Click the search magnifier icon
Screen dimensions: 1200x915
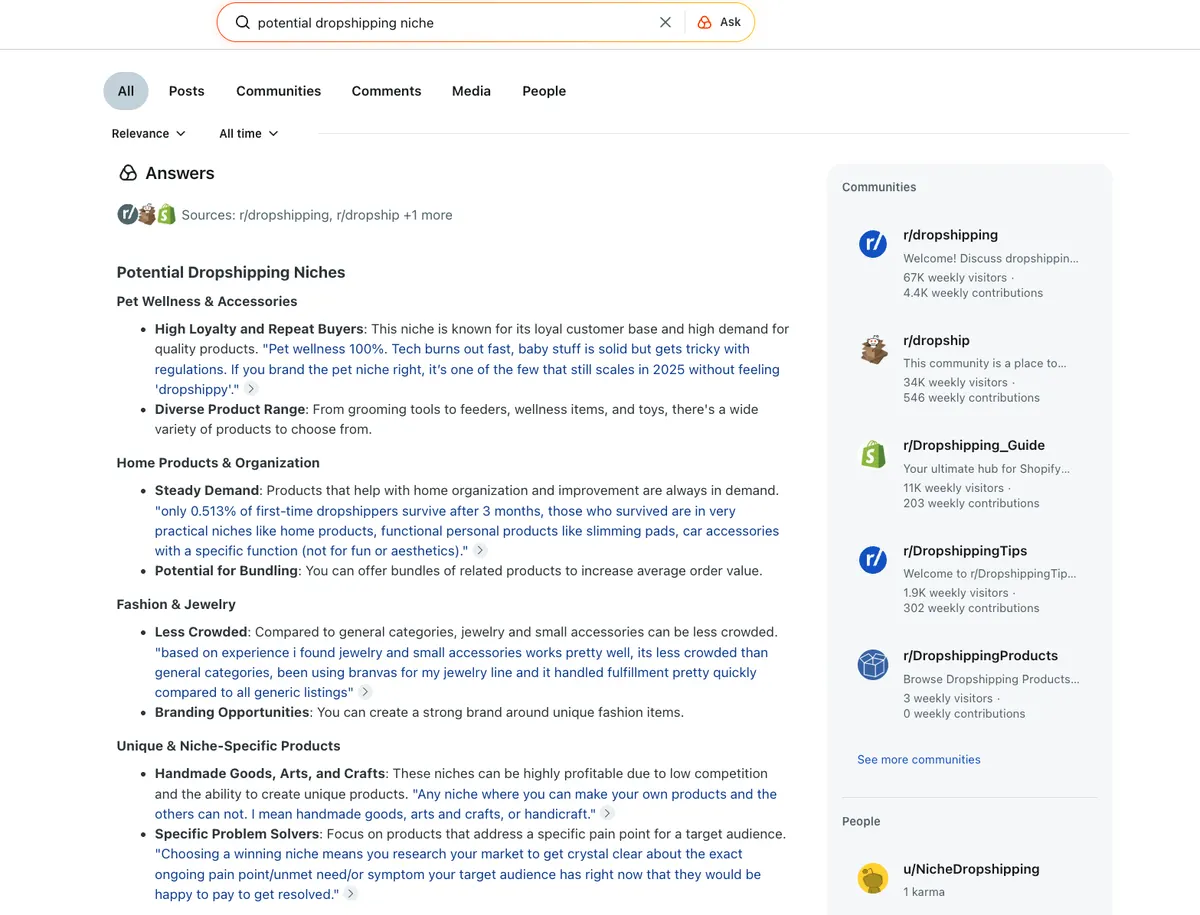tap(242, 21)
